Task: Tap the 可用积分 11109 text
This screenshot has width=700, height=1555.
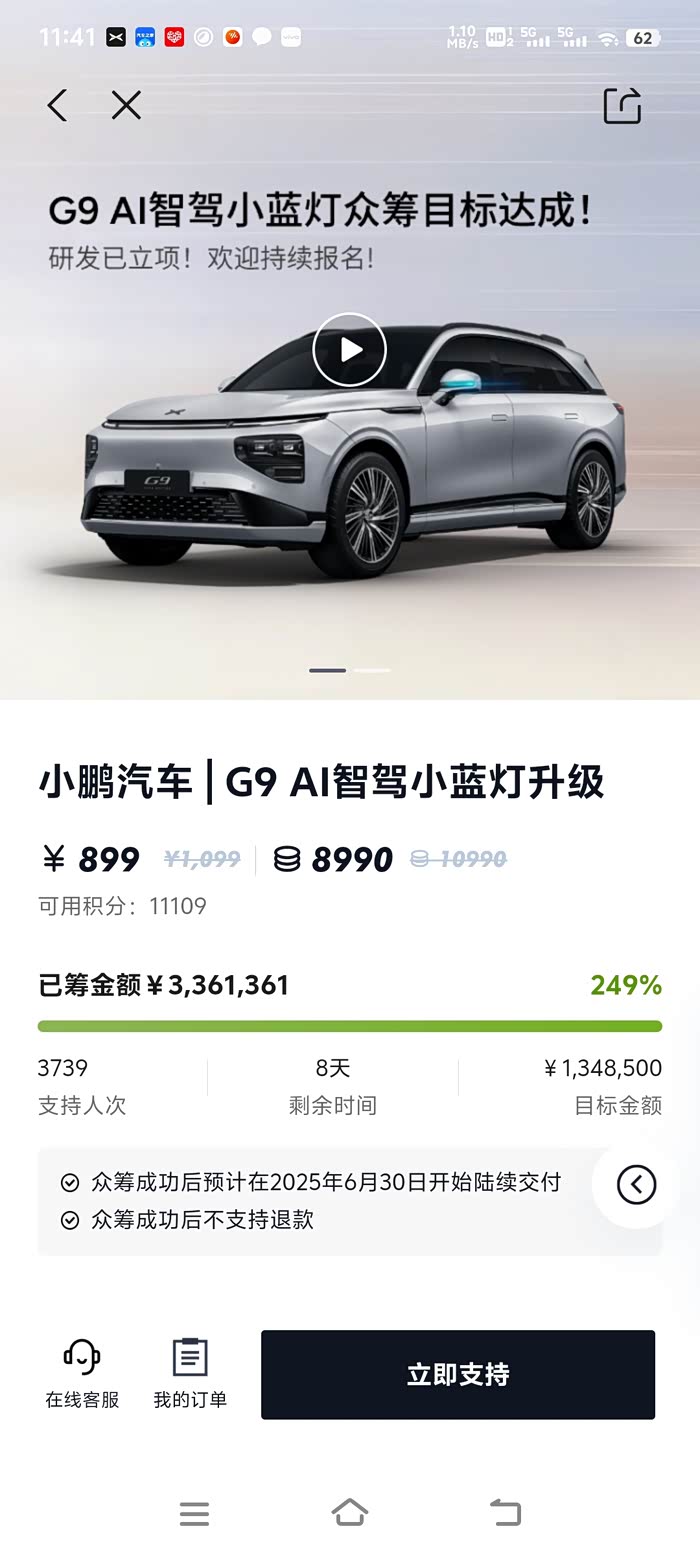Action: 122,906
